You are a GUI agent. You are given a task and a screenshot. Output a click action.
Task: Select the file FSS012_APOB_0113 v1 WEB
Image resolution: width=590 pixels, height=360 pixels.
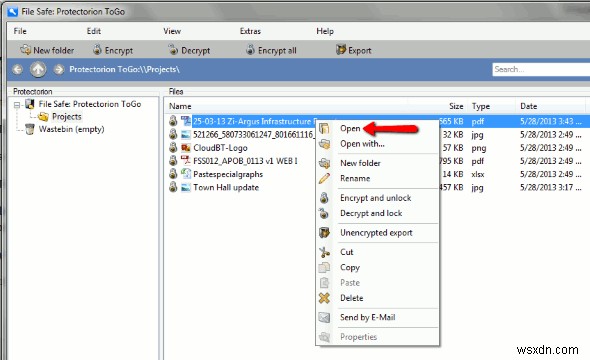[245, 161]
